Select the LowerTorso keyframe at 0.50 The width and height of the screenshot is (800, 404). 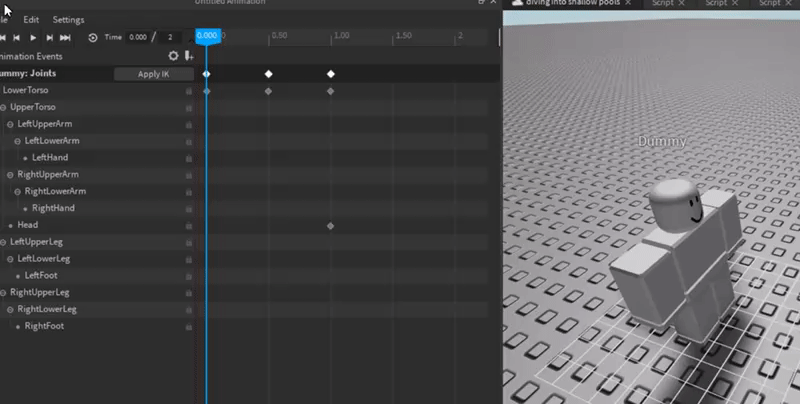pos(268,91)
